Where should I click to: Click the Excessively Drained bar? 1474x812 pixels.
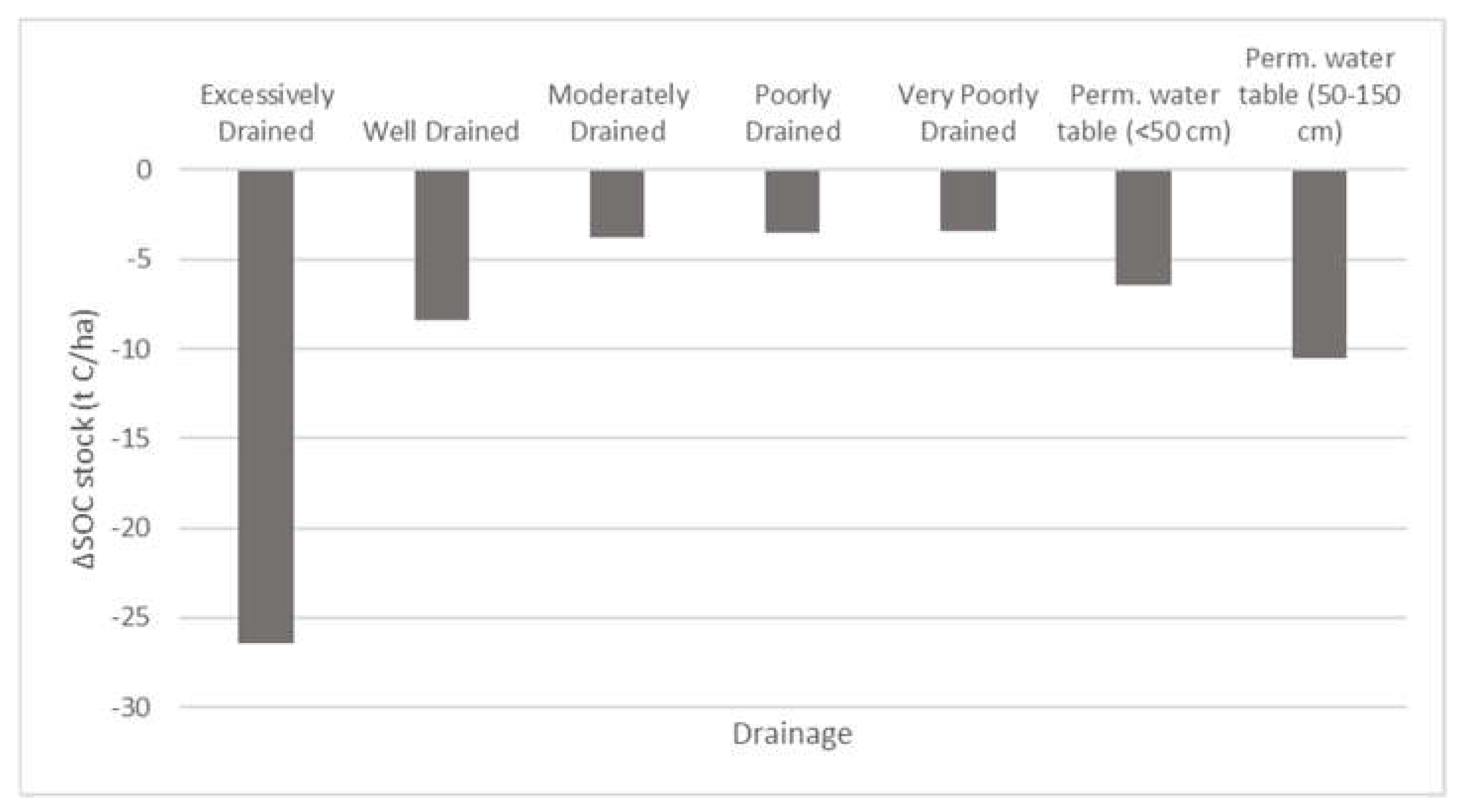pos(266,406)
